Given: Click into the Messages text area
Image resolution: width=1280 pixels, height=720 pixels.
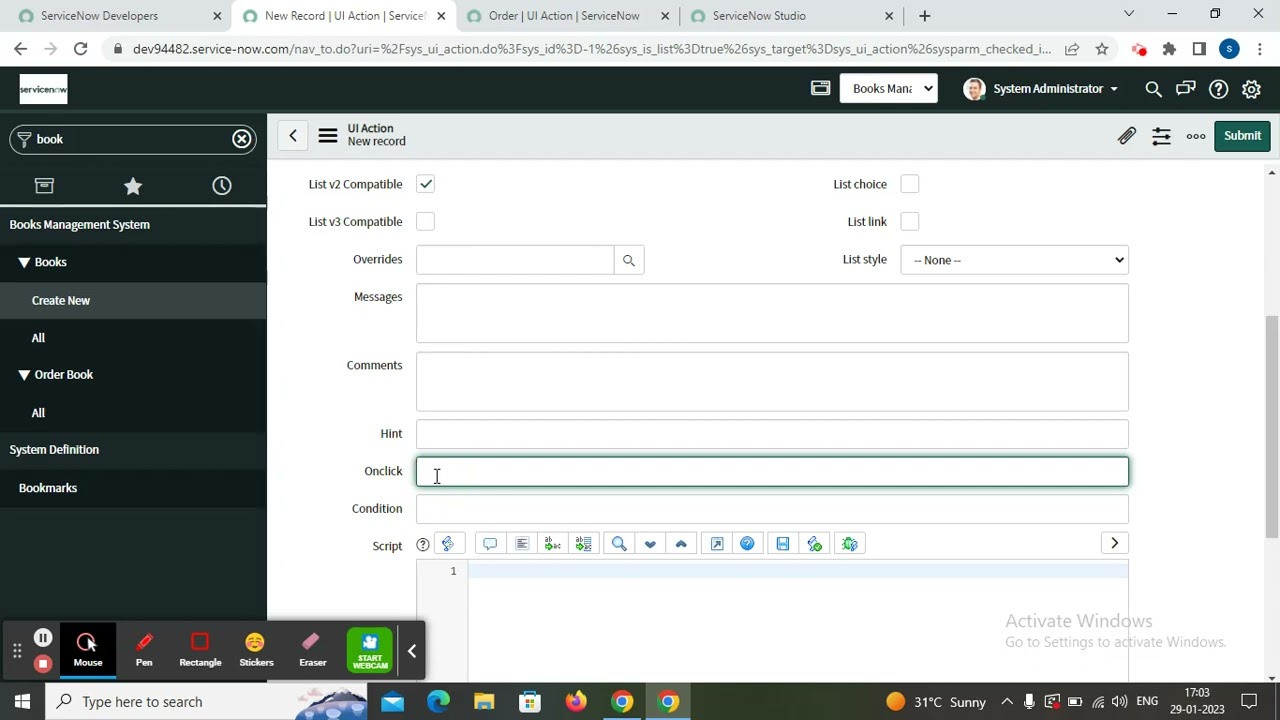Looking at the screenshot, I should coord(772,313).
